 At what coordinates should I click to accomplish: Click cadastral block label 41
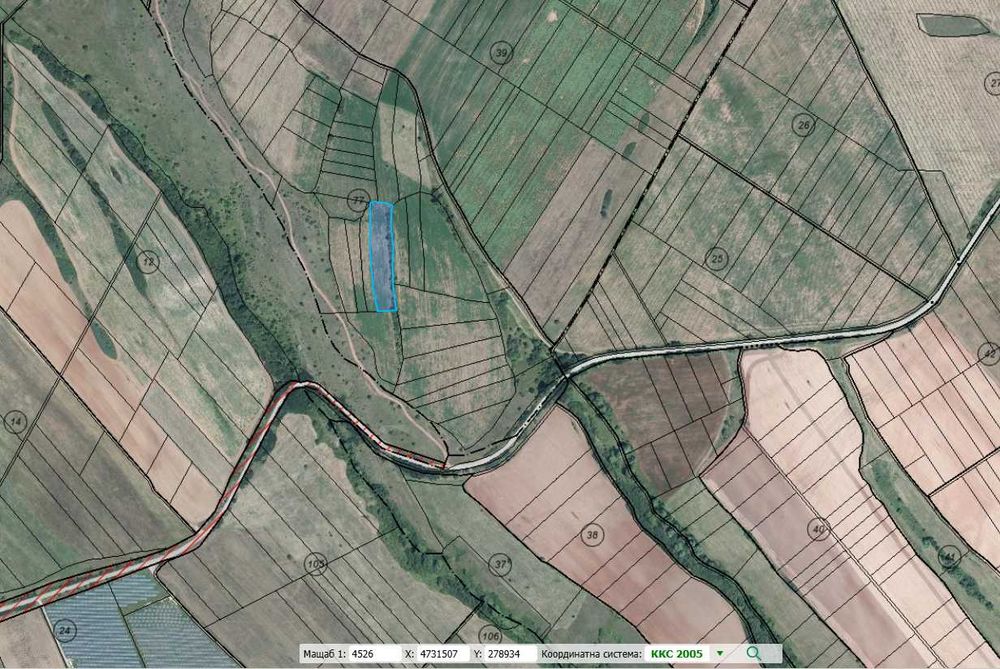point(950,556)
